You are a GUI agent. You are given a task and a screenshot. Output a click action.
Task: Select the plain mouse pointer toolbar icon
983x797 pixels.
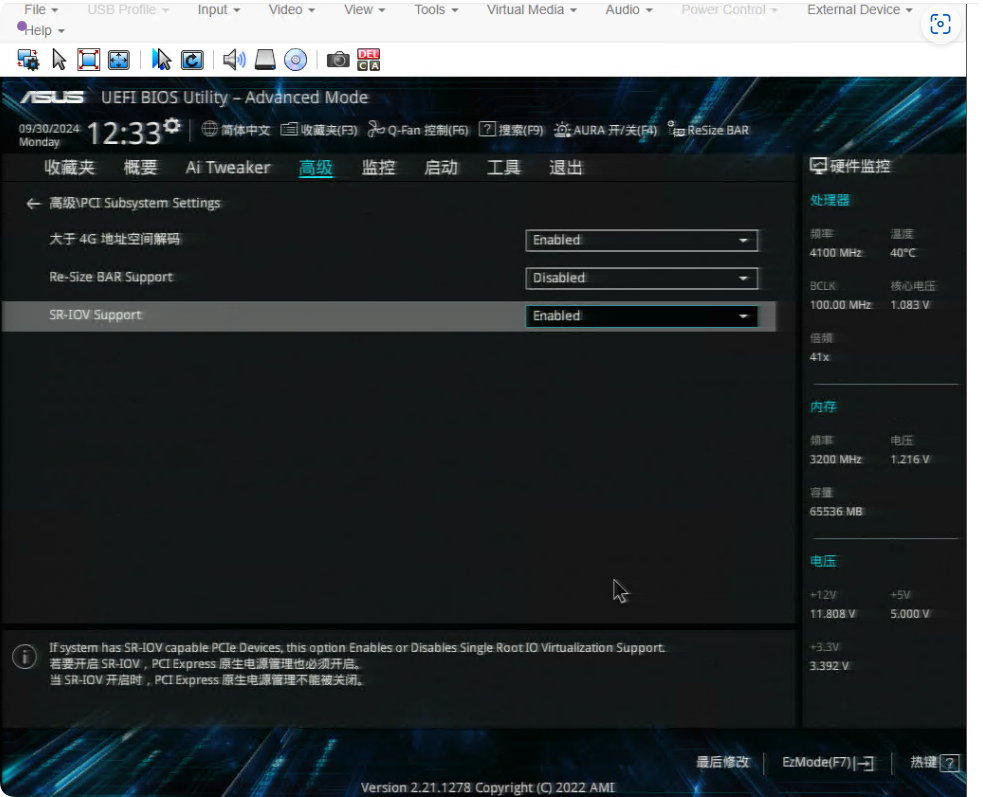click(59, 60)
